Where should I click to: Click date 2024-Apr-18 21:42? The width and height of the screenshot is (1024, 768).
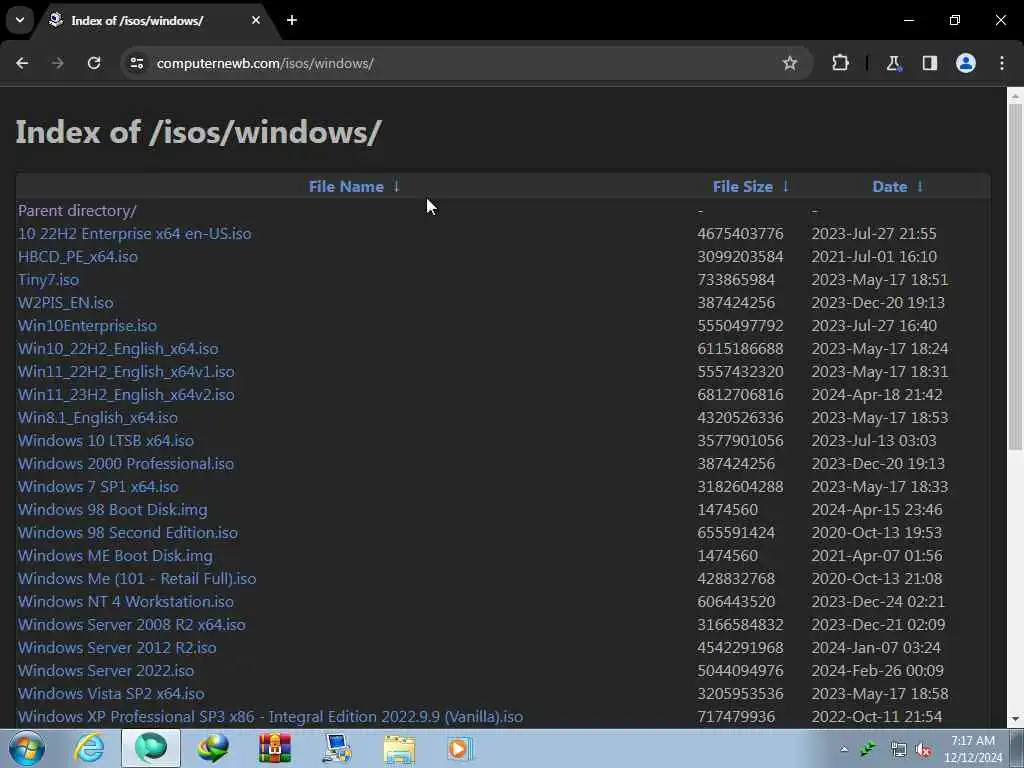coord(877,394)
